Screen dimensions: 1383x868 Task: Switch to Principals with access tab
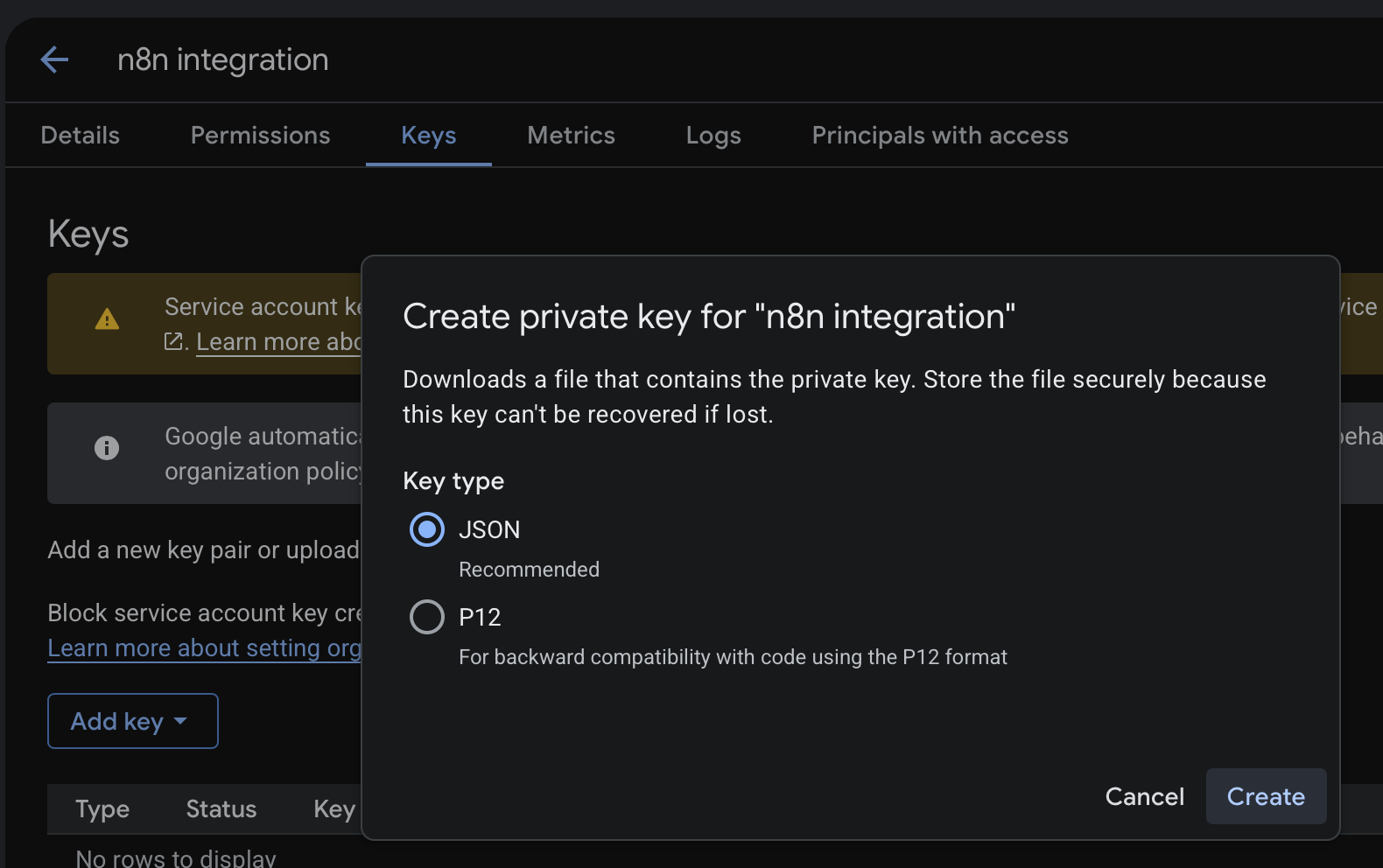click(x=940, y=136)
